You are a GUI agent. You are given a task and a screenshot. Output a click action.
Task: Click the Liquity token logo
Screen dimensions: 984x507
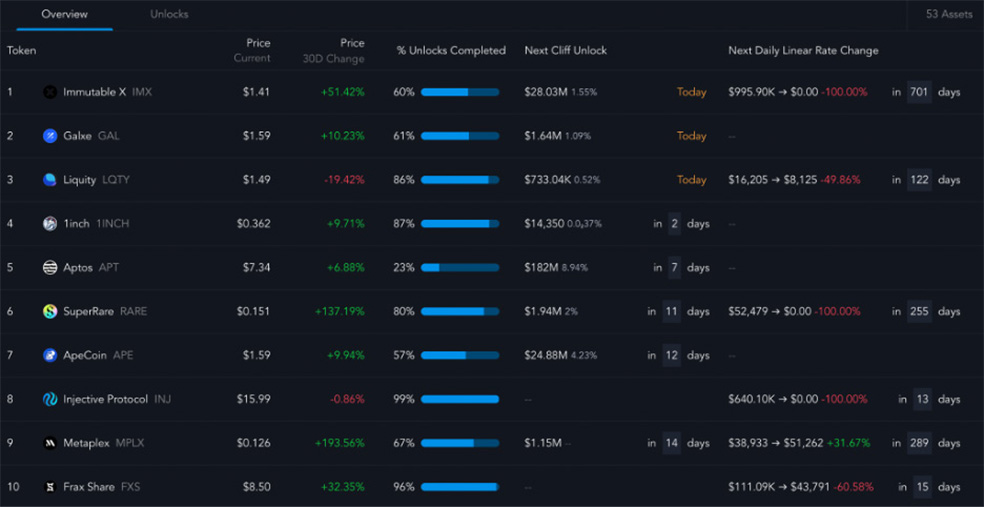click(50, 180)
